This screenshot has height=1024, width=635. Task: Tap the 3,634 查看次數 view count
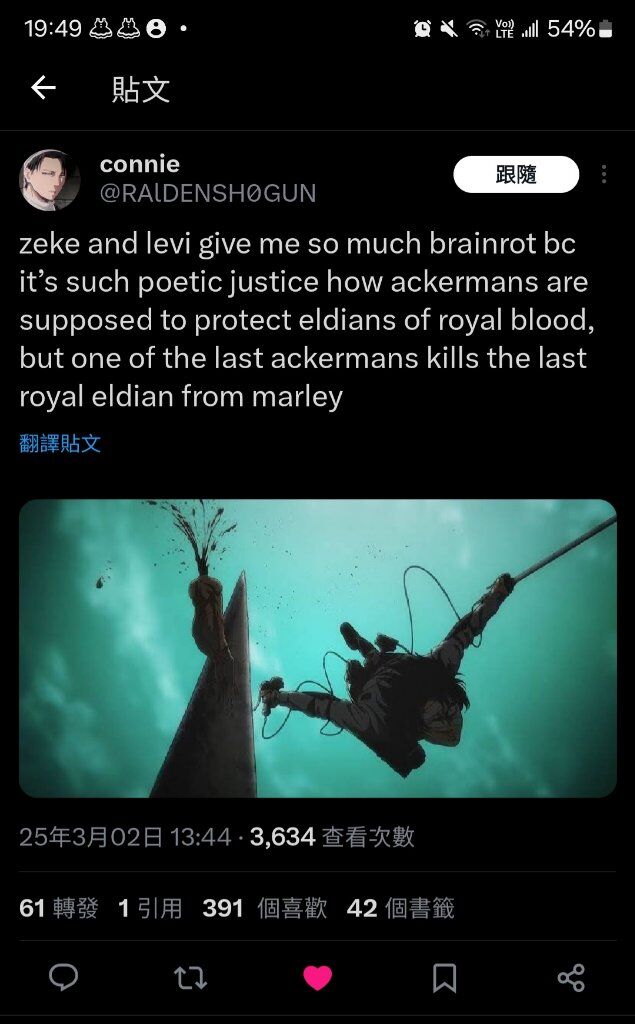click(332, 837)
